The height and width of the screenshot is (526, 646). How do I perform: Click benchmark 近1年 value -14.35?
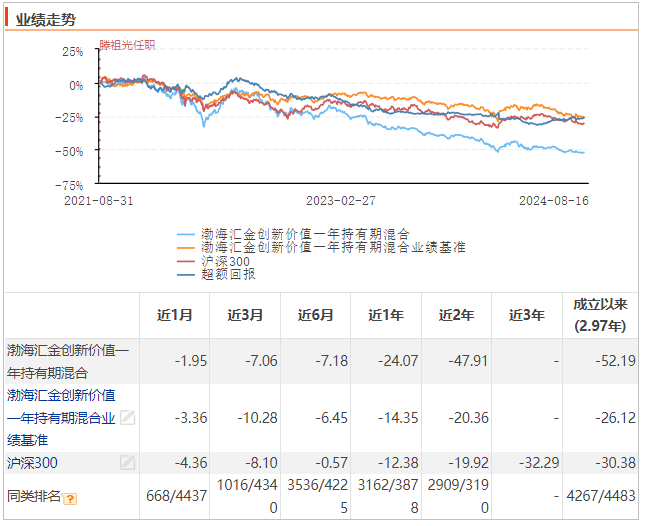(398, 418)
